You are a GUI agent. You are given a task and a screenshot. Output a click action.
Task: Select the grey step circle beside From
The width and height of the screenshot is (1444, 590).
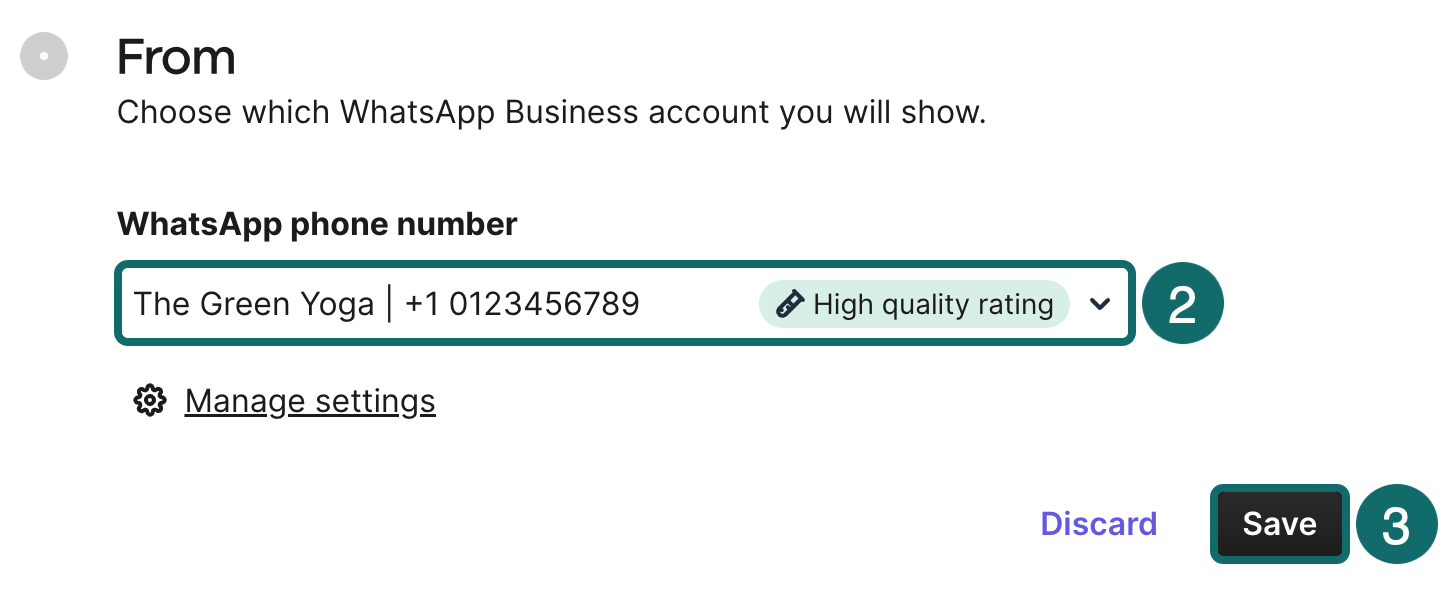44,57
